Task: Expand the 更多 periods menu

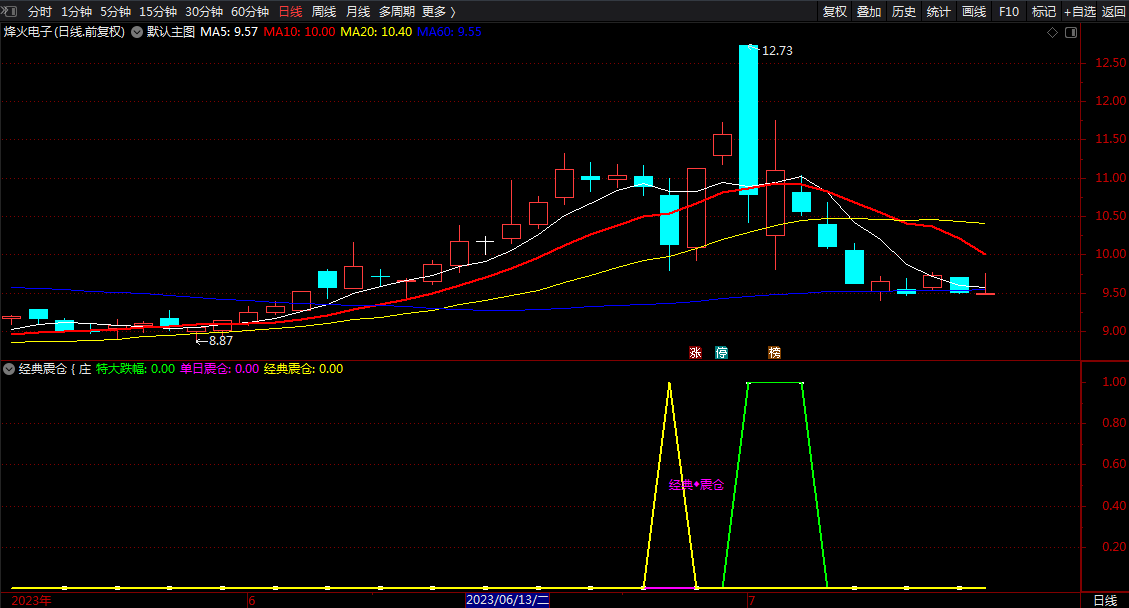Action: point(438,12)
